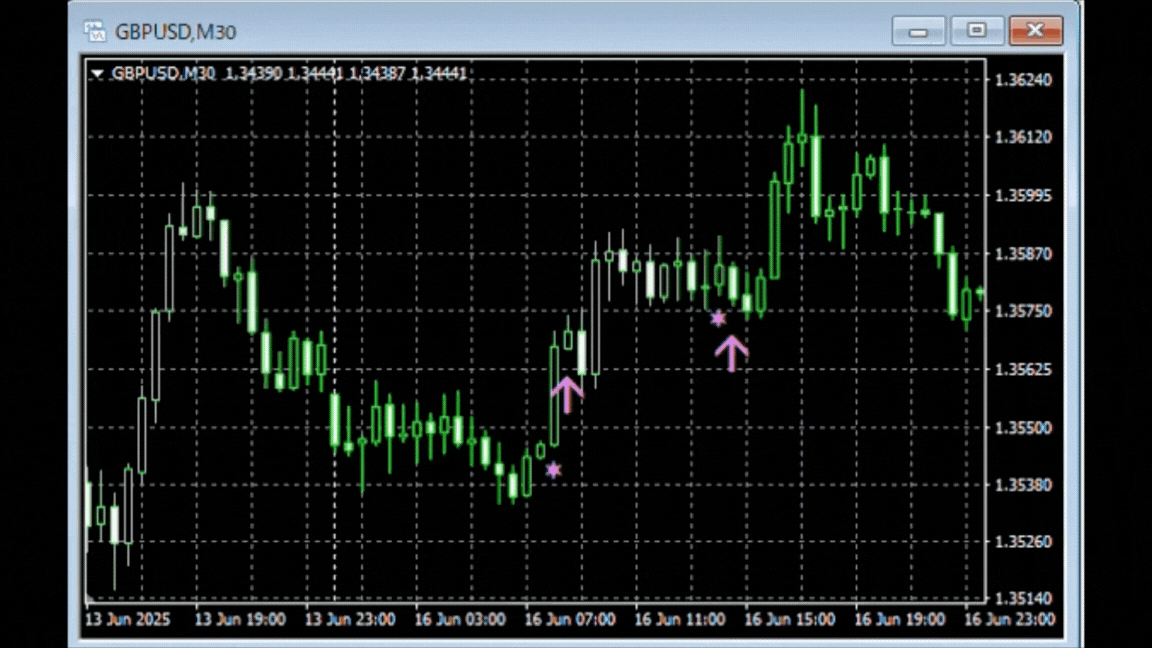Screen dimensions: 1152x648
Task: Click the 13 Jun 19:00 time label
Action: pyautogui.click(x=240, y=619)
